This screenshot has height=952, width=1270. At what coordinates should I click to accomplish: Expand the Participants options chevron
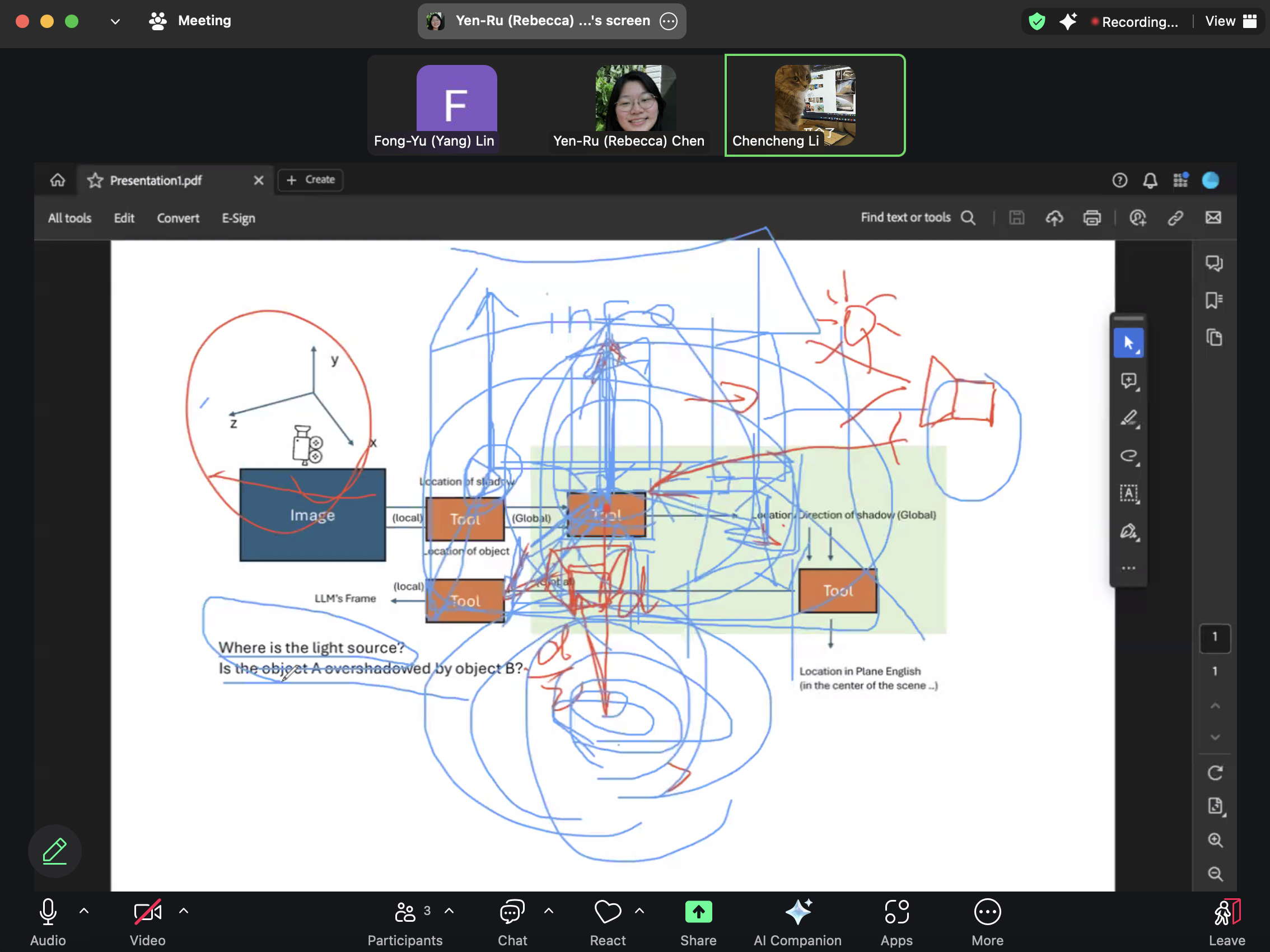(x=449, y=911)
